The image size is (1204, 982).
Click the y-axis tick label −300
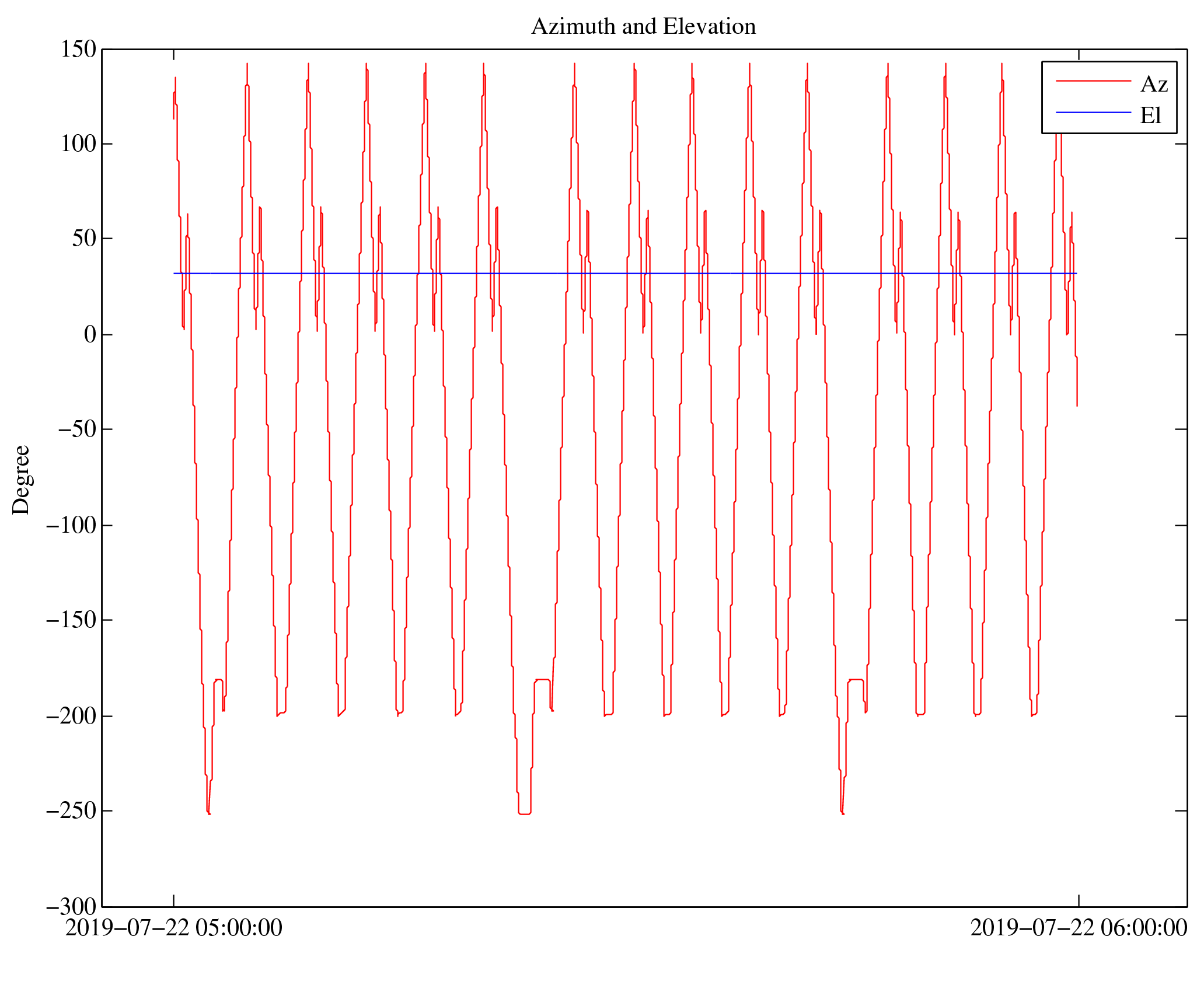tap(71, 907)
